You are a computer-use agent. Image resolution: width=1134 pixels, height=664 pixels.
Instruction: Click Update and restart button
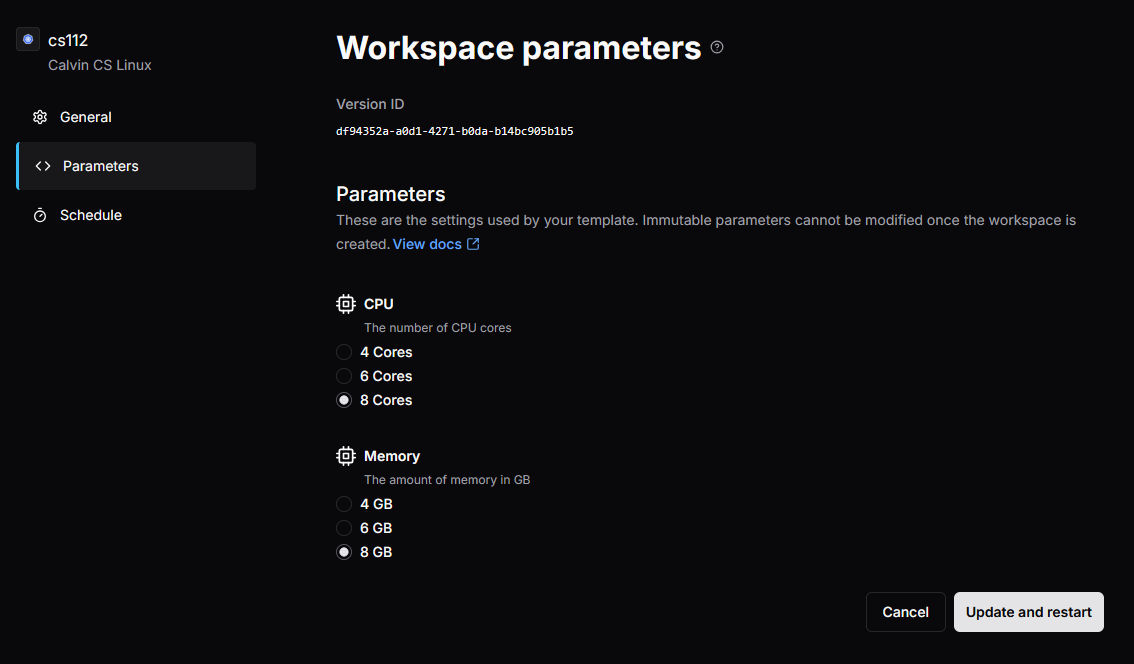coord(1028,612)
